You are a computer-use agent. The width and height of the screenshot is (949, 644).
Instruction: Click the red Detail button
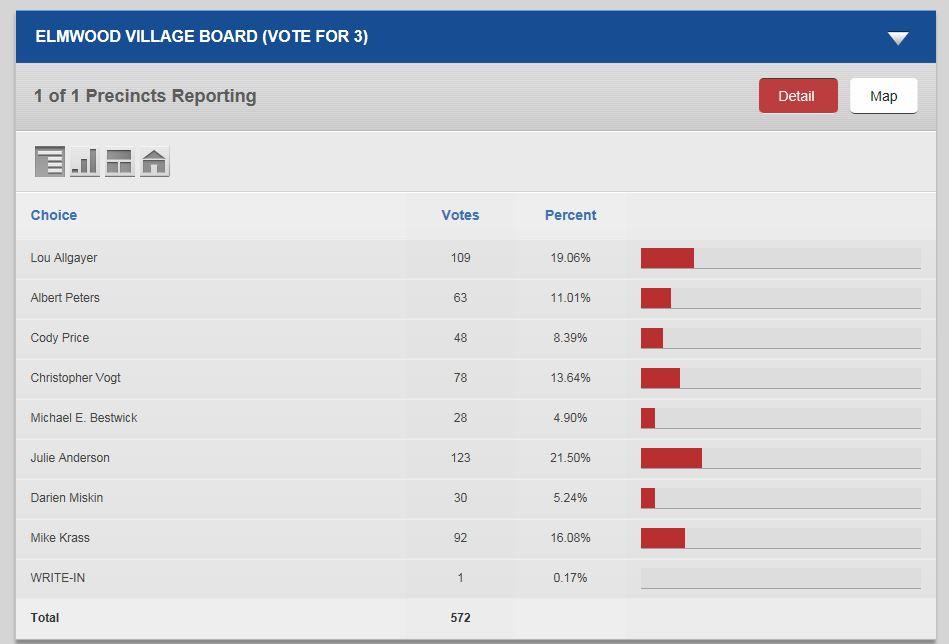pyautogui.click(x=798, y=96)
